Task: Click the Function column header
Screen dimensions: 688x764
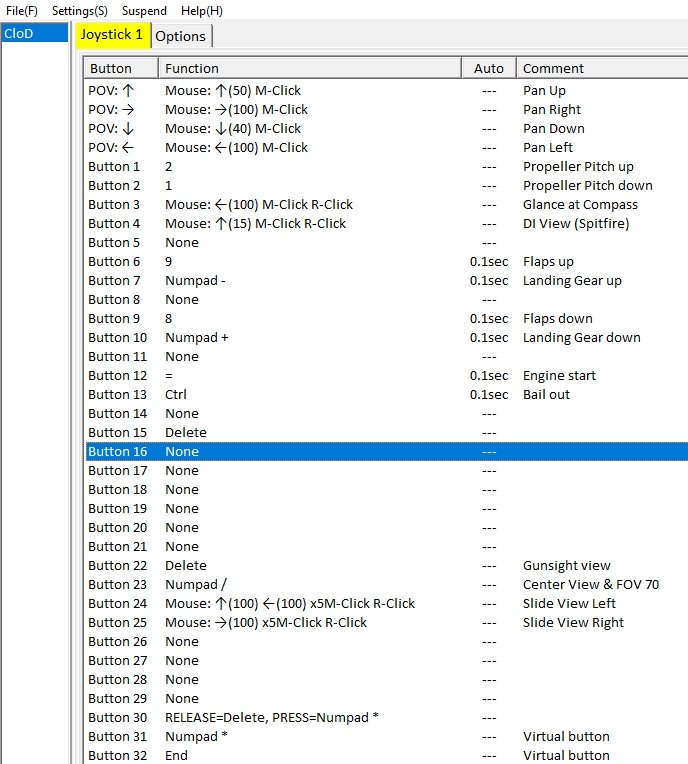Action: (x=309, y=68)
